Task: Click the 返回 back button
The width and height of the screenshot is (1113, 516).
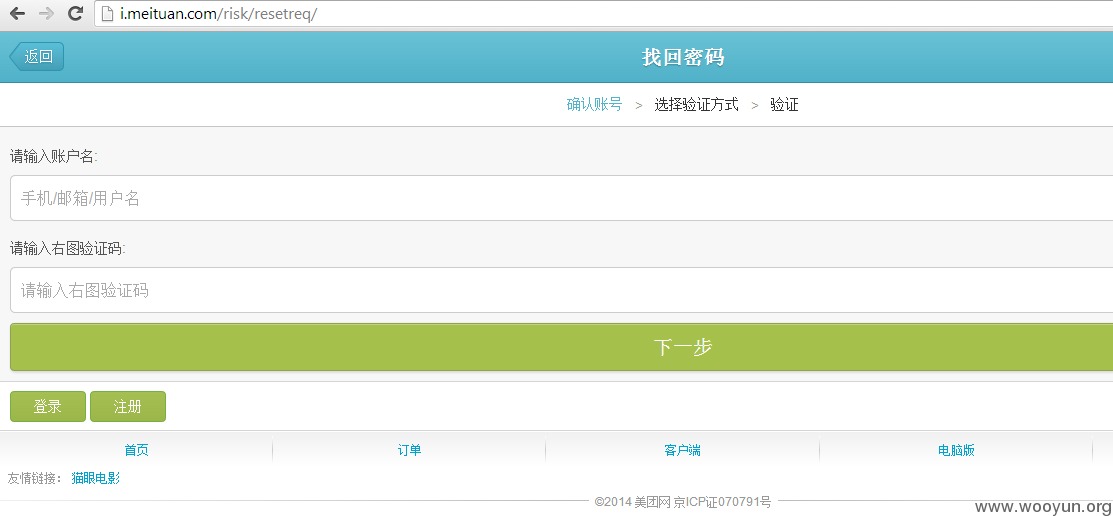Action: tap(37, 57)
